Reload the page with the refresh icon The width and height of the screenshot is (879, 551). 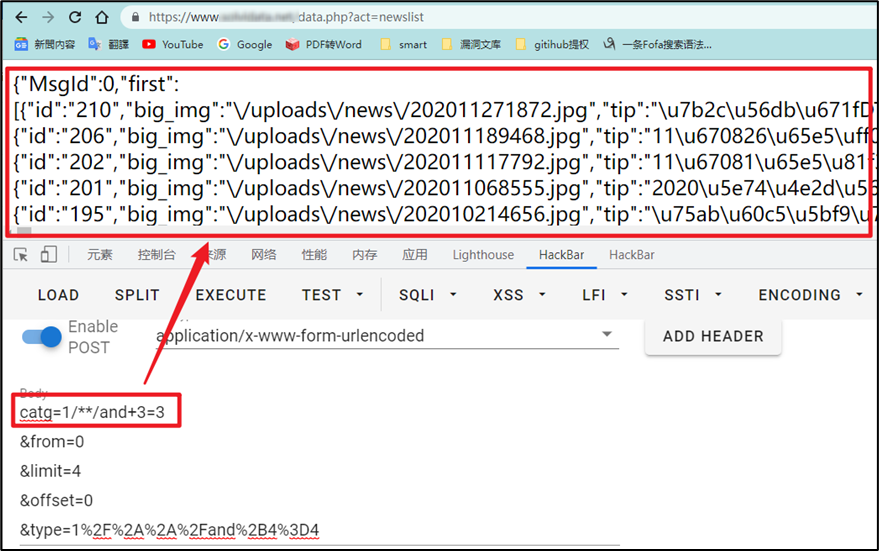coord(75,17)
